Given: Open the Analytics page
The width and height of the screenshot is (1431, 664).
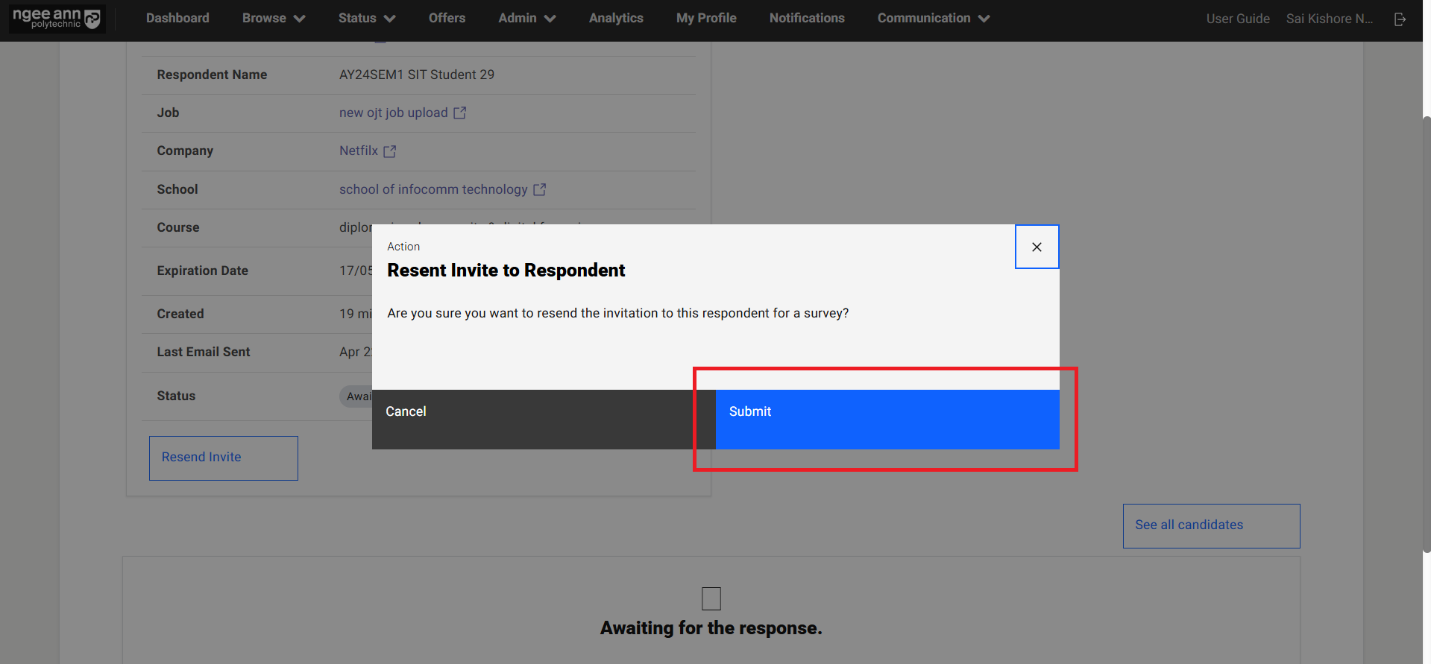Looking at the screenshot, I should [616, 18].
